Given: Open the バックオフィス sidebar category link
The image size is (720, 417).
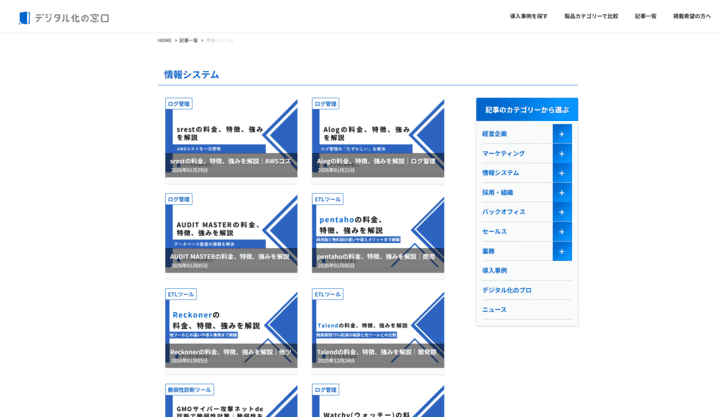Looking at the screenshot, I should (504, 212).
